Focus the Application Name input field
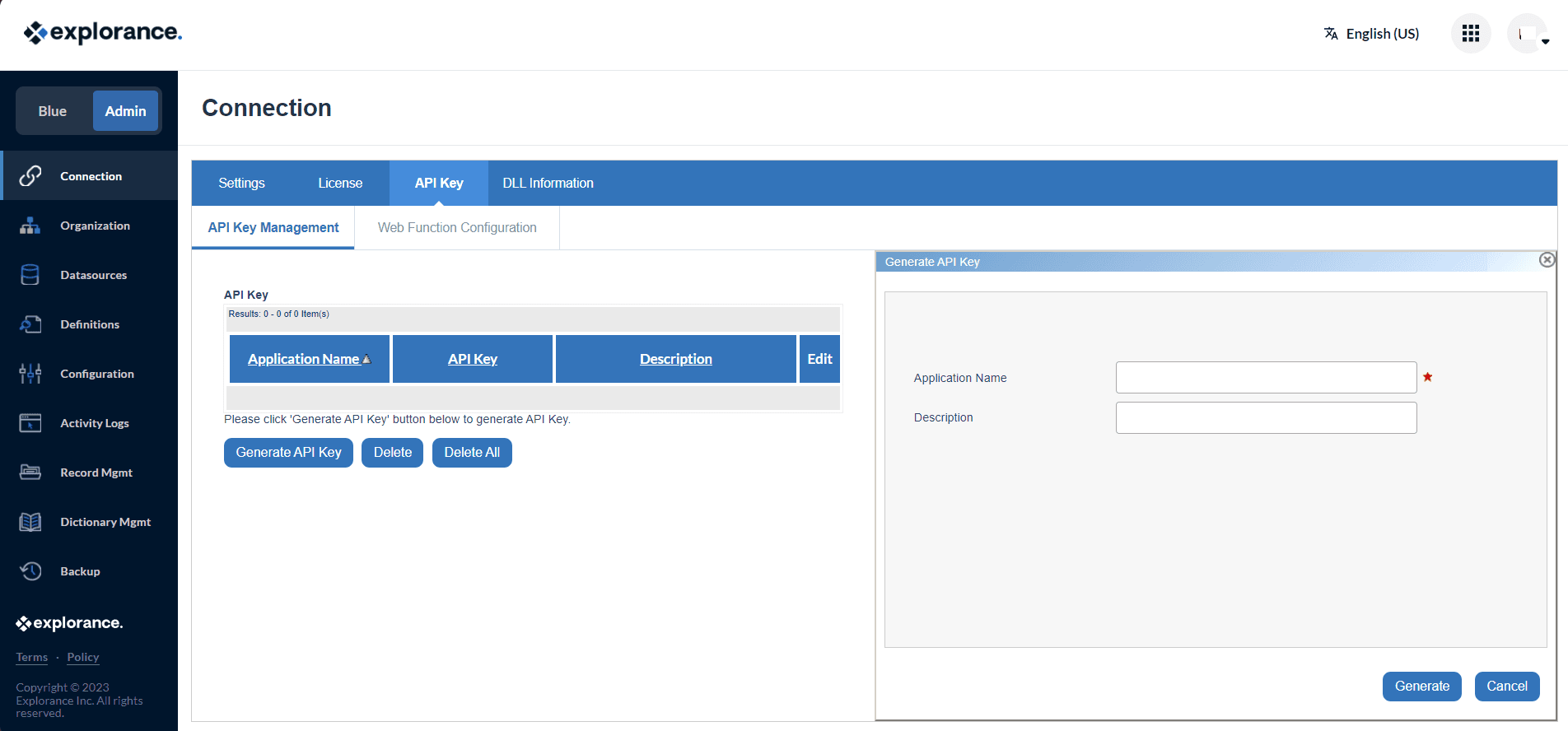 1266,377
